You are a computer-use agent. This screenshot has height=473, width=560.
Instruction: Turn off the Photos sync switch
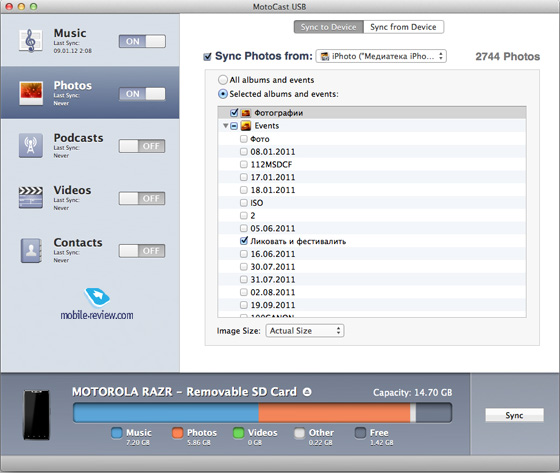142,94
